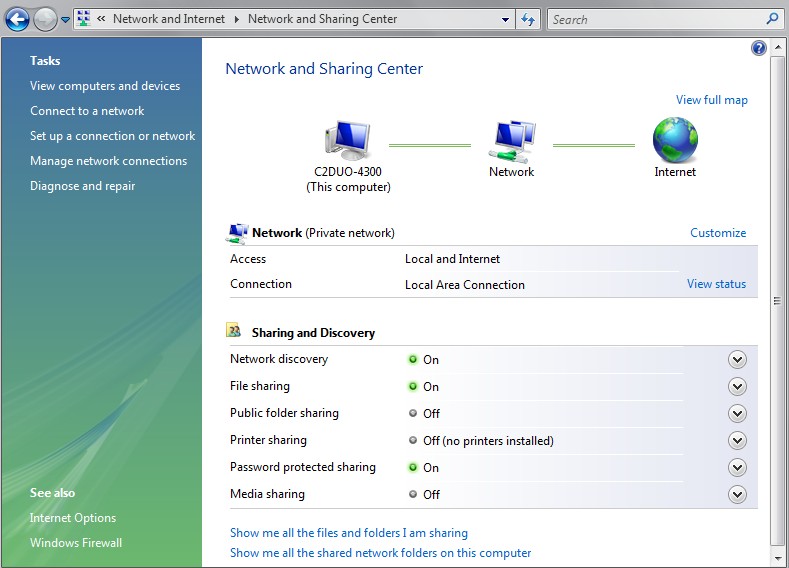Image resolution: width=789 pixels, height=568 pixels.
Task: Expand Password protected sharing settings
Action: (737, 468)
